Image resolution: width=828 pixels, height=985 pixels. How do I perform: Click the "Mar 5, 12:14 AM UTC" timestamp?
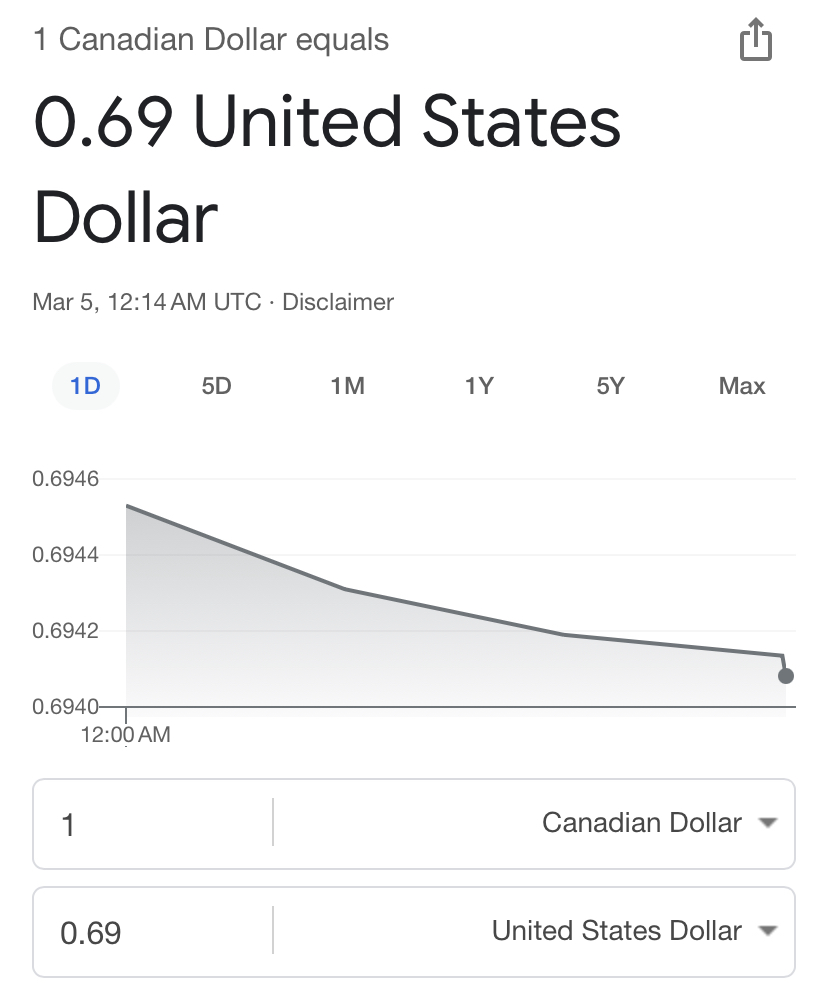click(147, 302)
